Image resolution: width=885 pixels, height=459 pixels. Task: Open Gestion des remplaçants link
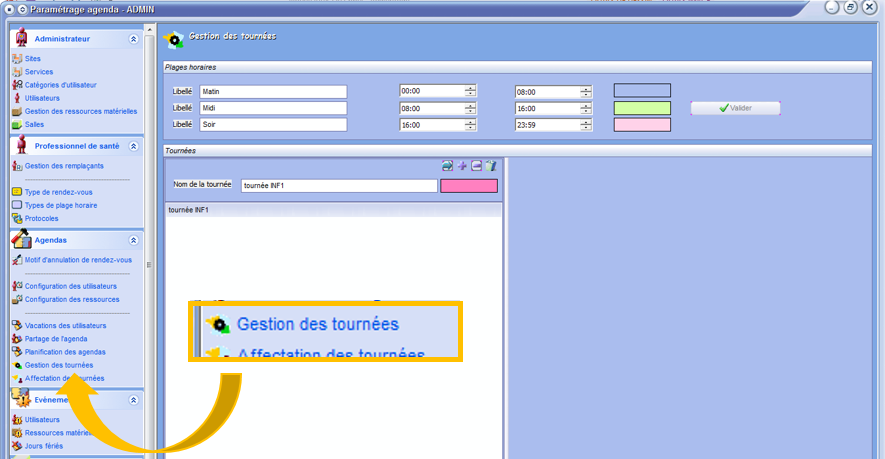64,166
